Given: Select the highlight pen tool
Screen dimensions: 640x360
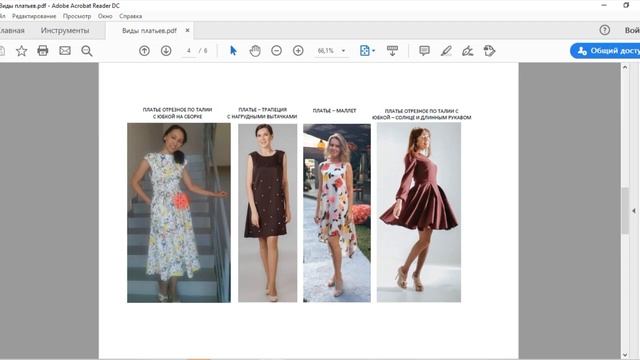Looking at the screenshot, I should click(446, 51).
